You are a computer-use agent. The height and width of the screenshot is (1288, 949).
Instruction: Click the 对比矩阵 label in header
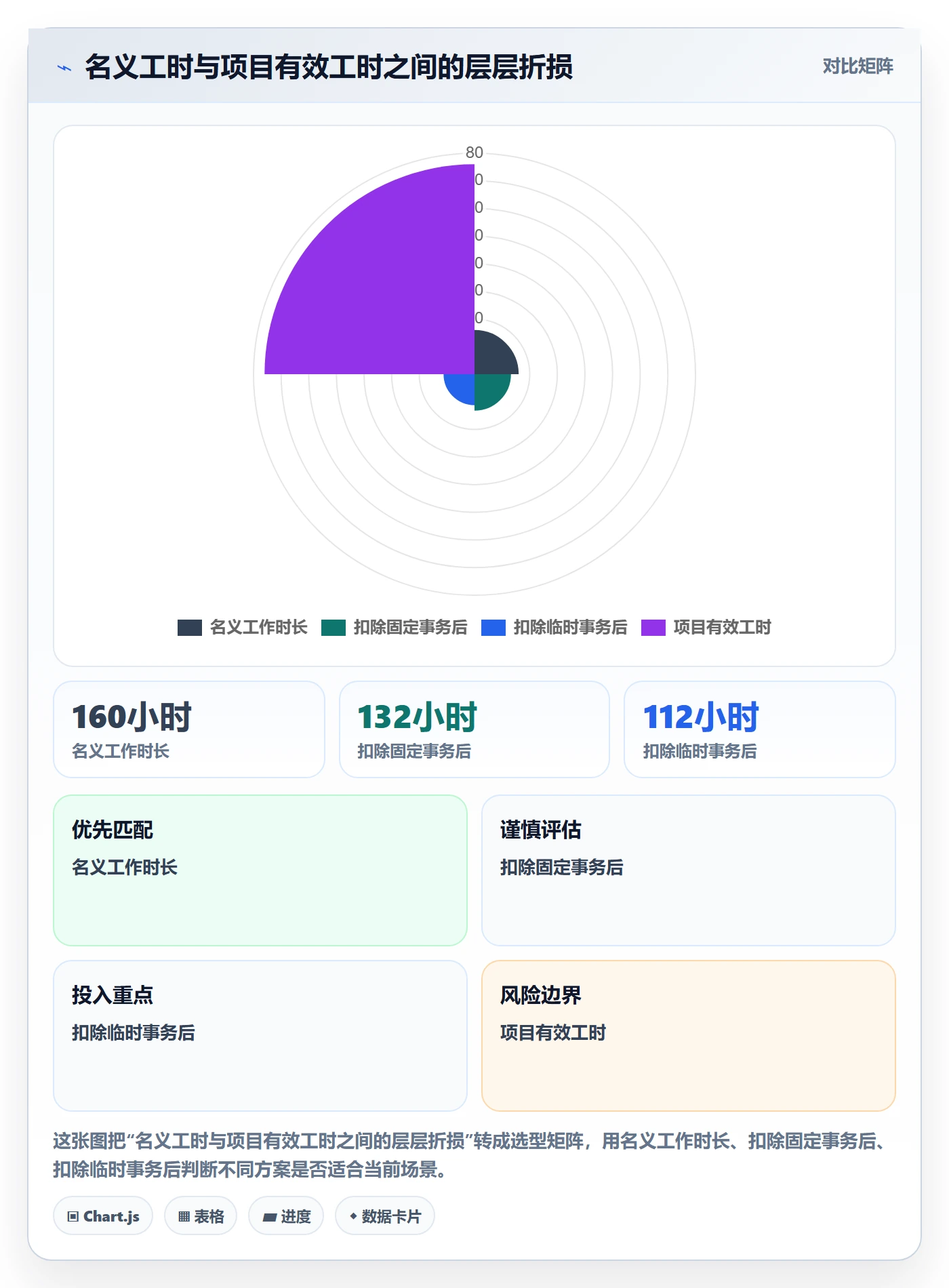(x=857, y=66)
